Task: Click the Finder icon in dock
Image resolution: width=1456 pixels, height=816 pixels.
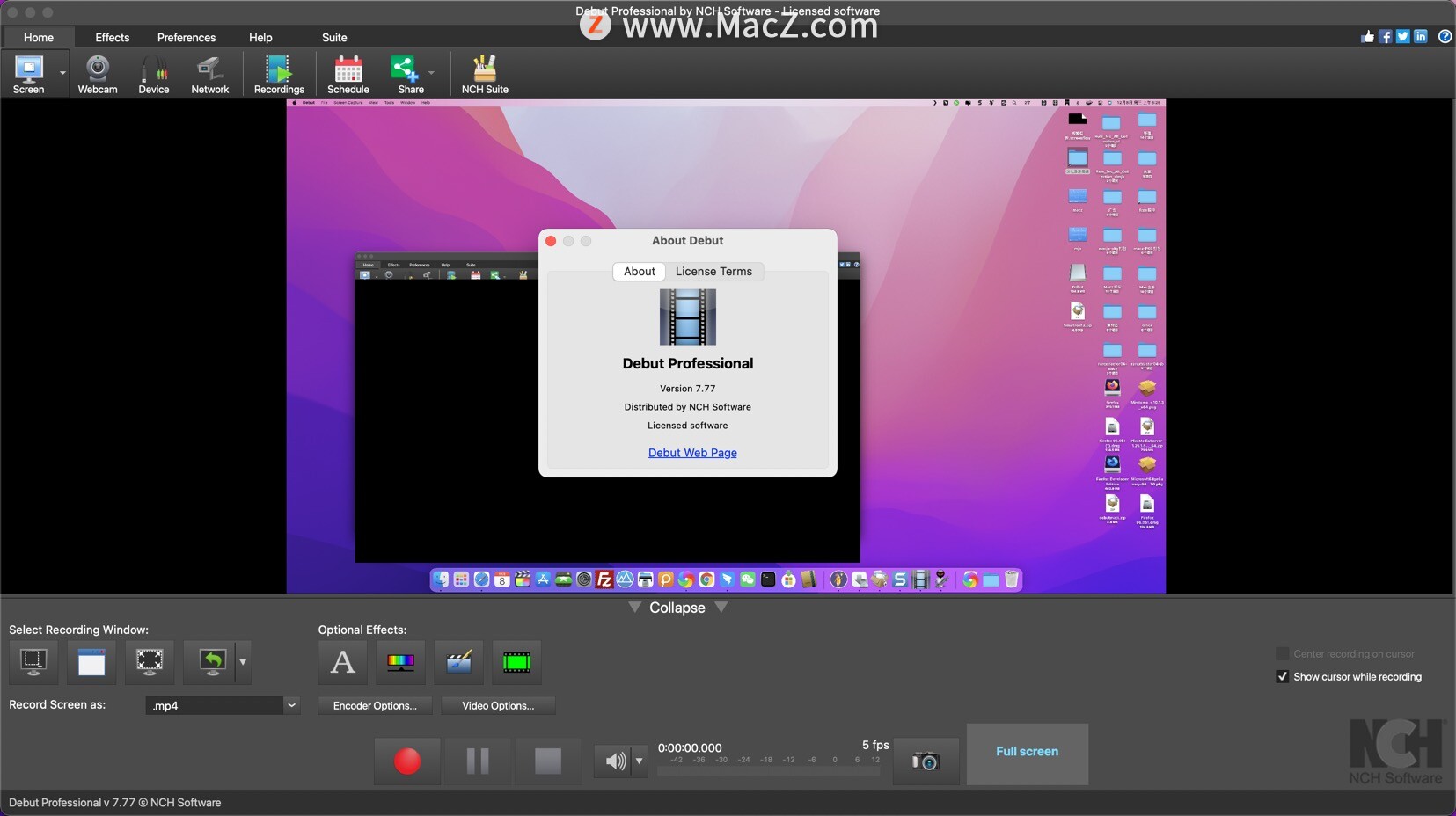Action: click(x=441, y=579)
